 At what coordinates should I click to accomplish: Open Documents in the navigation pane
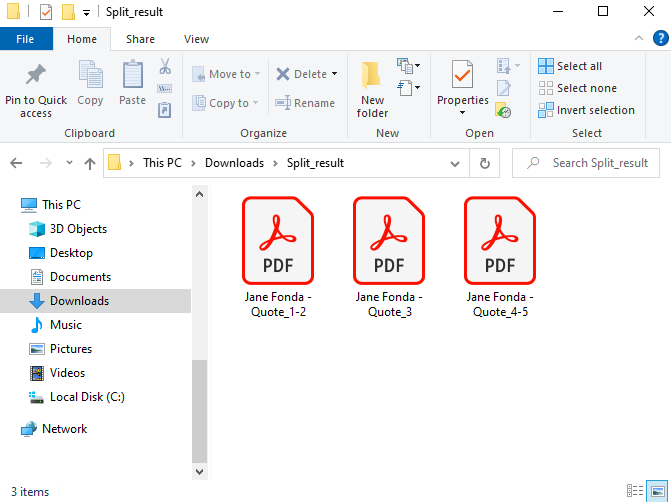[x=80, y=277]
